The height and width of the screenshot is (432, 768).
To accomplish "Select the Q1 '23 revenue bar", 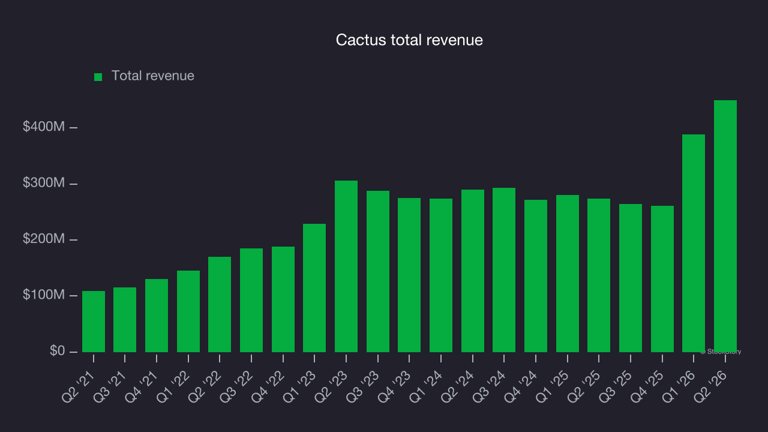I will (314, 288).
